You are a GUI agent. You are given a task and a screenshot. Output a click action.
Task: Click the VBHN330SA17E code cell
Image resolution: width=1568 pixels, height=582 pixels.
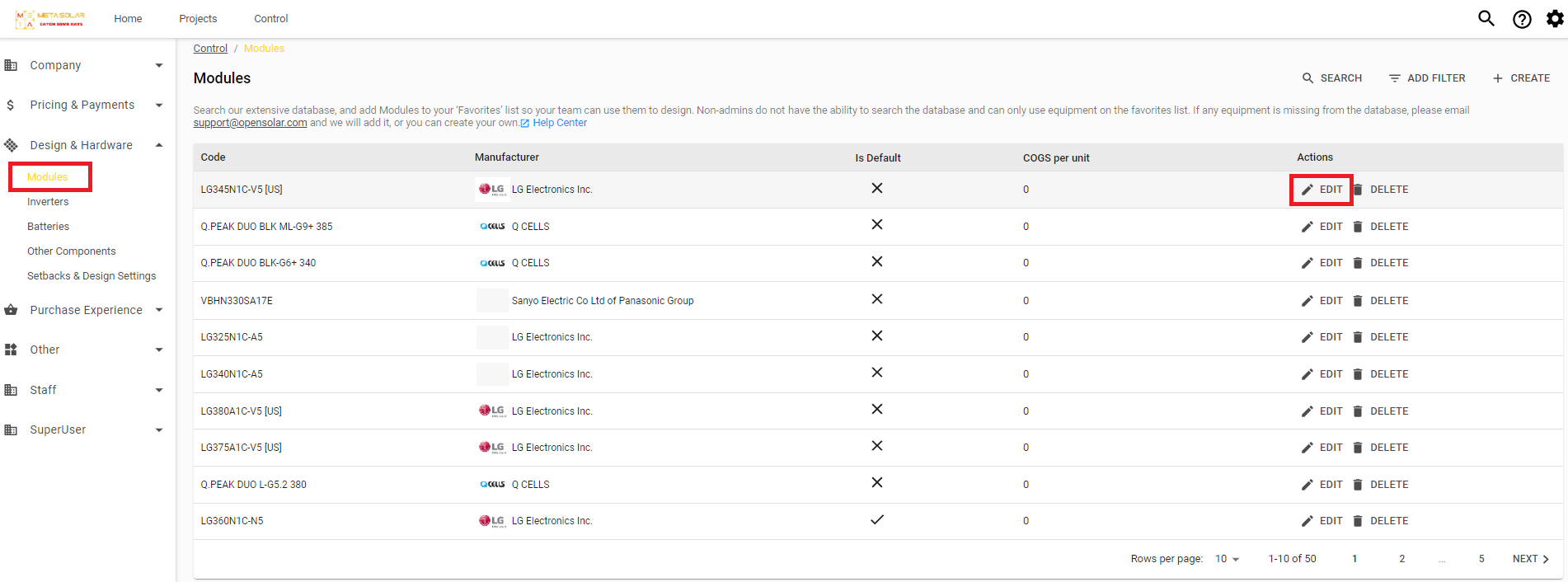tap(237, 301)
